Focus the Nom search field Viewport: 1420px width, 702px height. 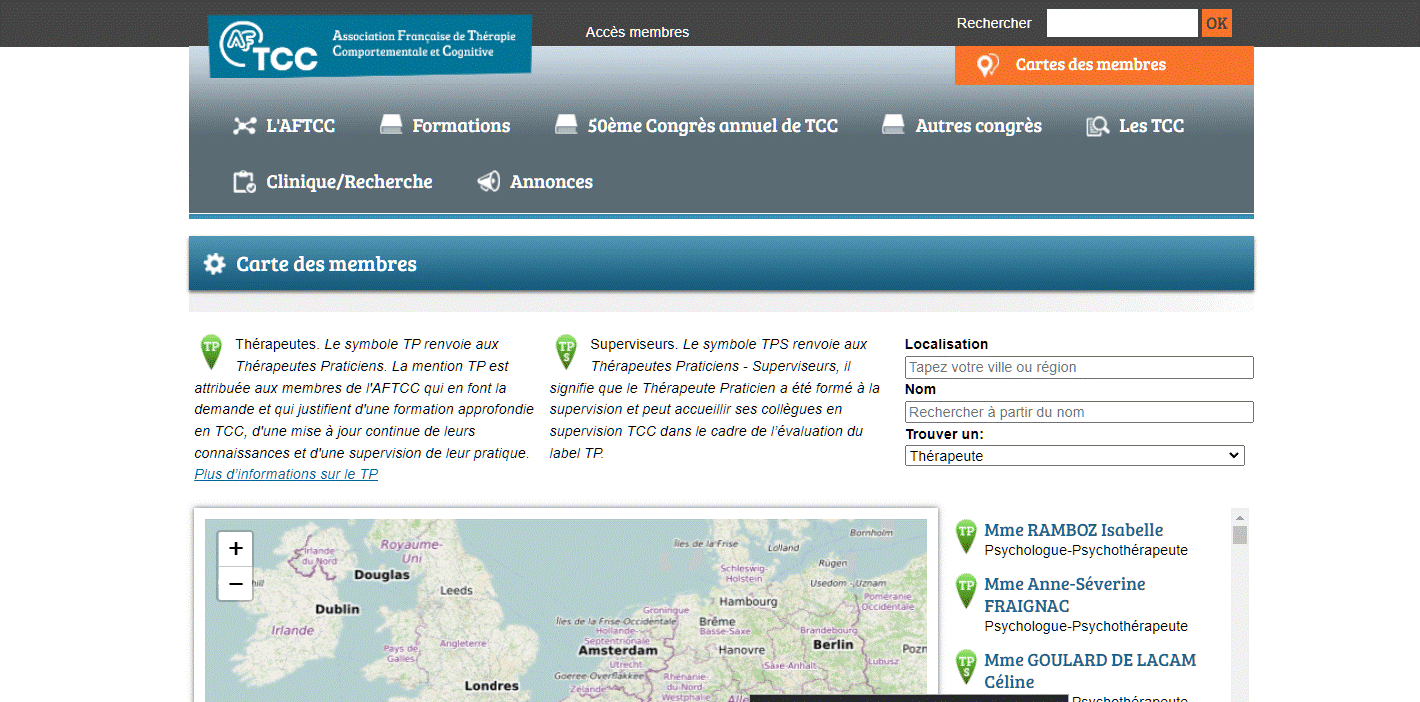(1079, 412)
